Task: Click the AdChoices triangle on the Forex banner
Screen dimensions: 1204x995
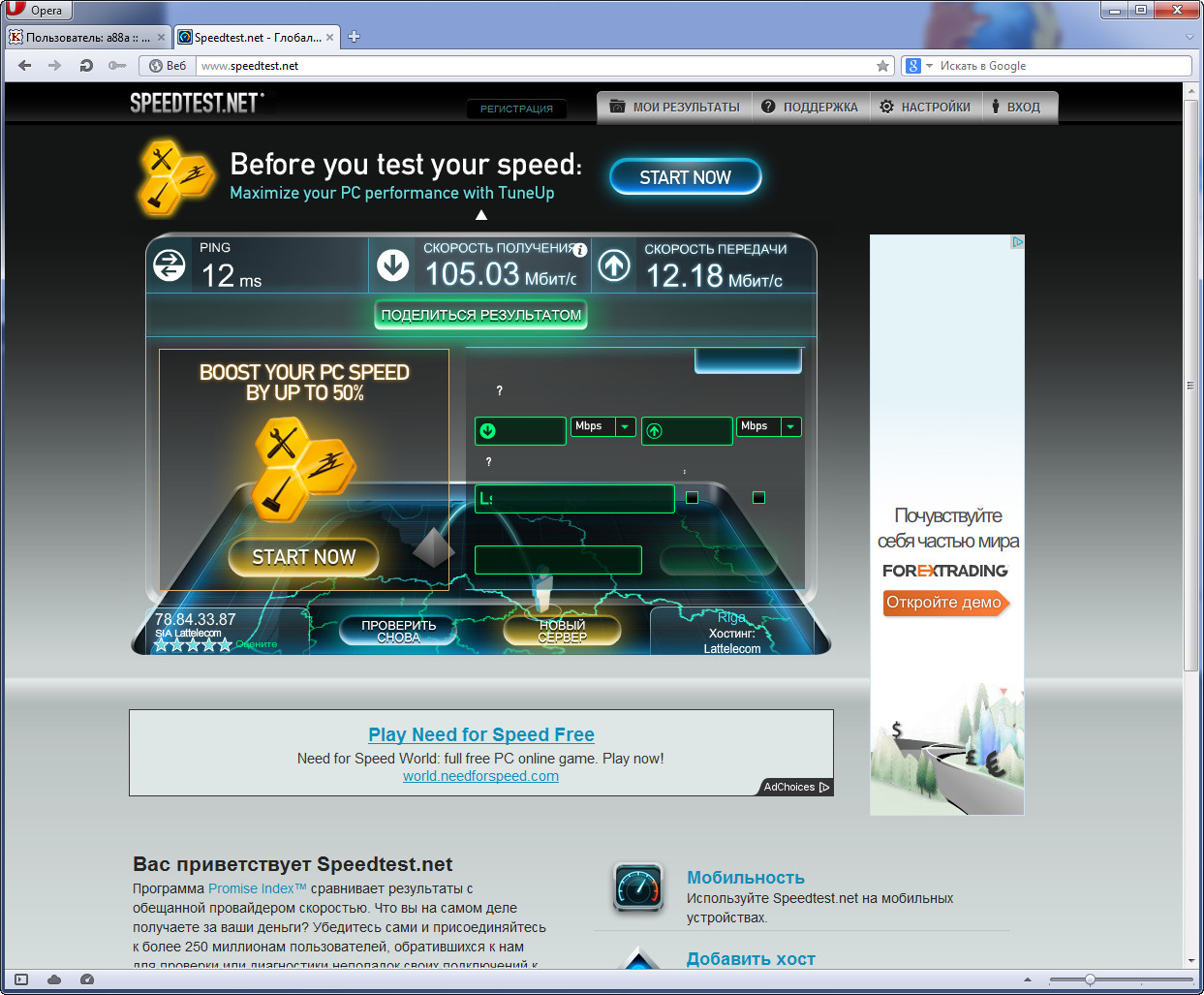Action: click(1017, 242)
